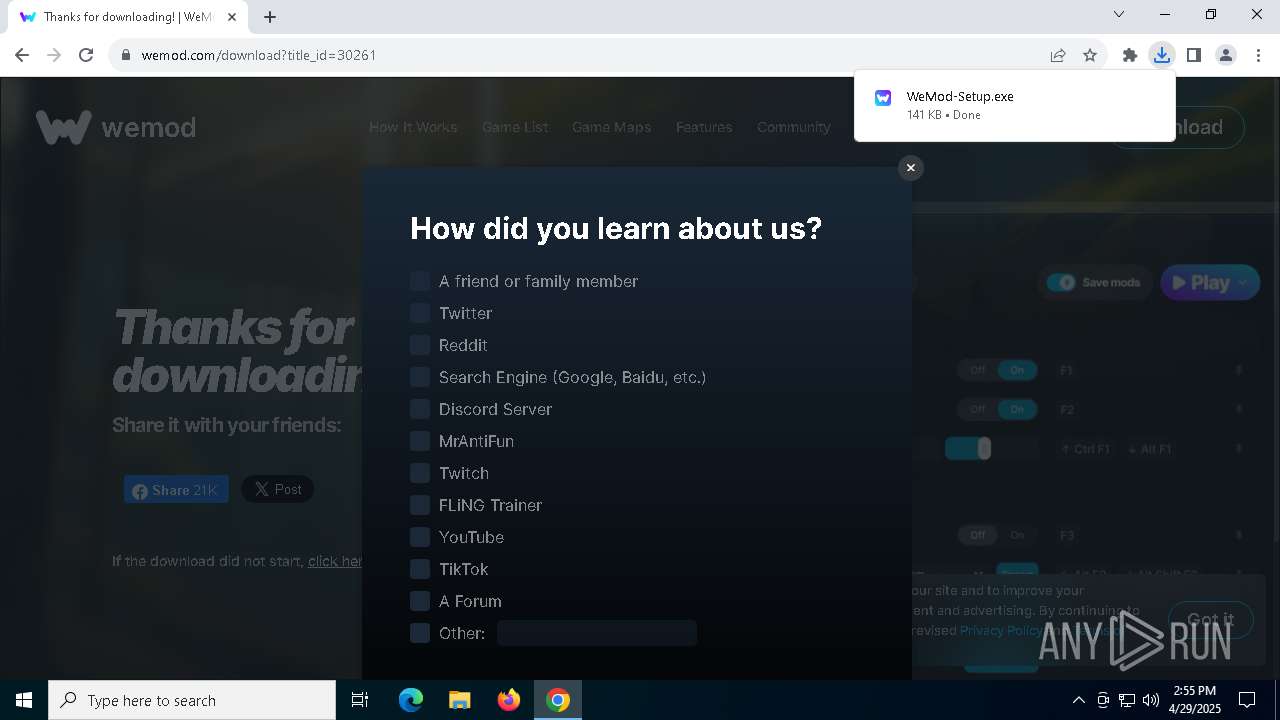Open Chrome three-dot menu
The image size is (1280, 720).
1258,55
